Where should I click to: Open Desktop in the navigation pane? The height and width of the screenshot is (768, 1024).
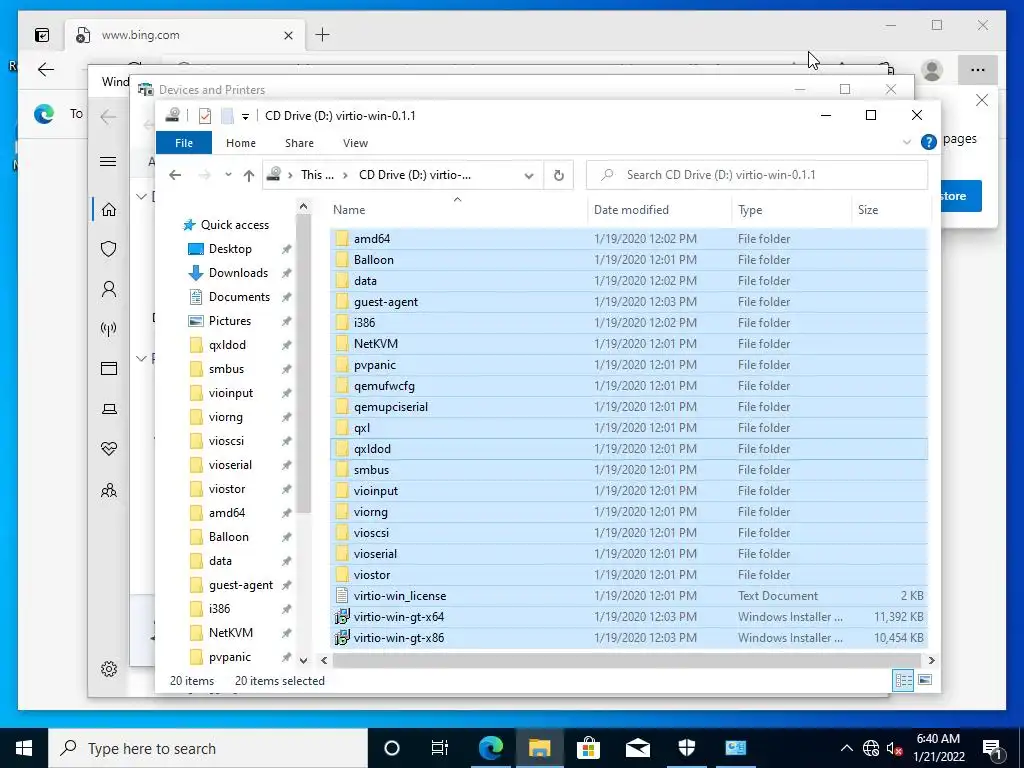click(220, 249)
